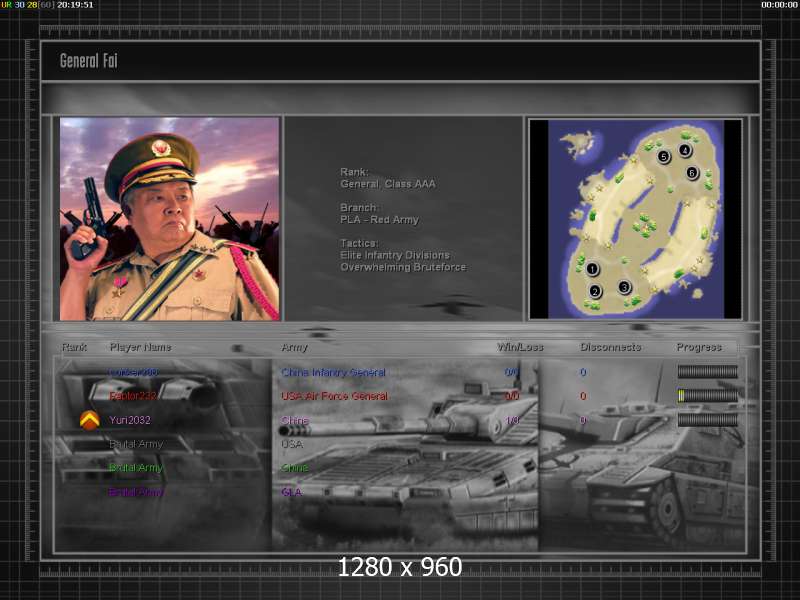Click start position marker 4 on minimap
The image size is (800, 600).
click(685, 150)
